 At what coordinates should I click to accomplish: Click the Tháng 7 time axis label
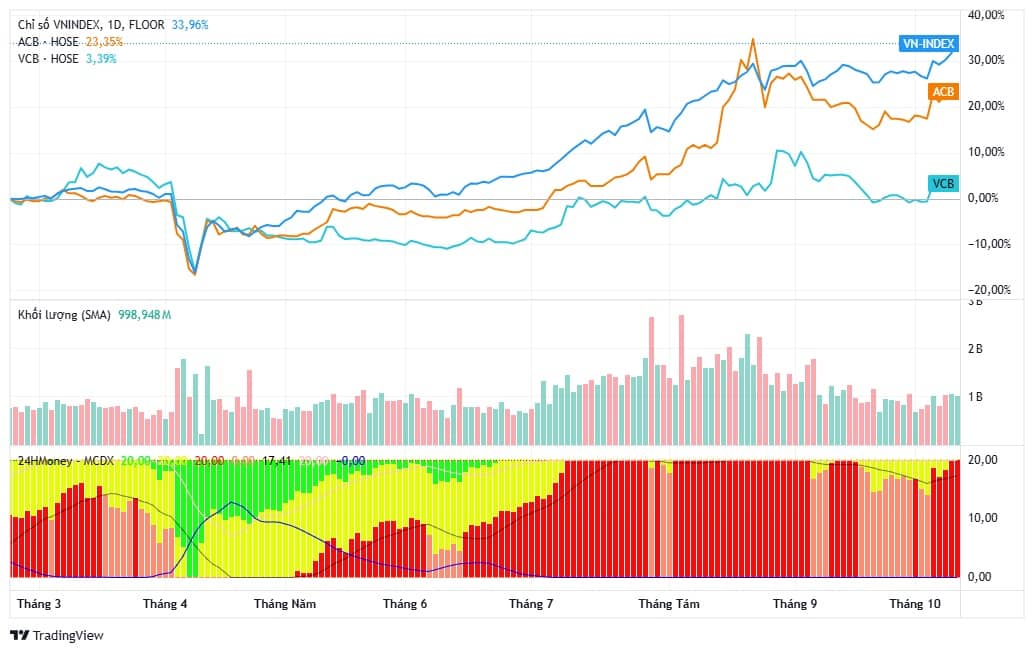coord(531,604)
